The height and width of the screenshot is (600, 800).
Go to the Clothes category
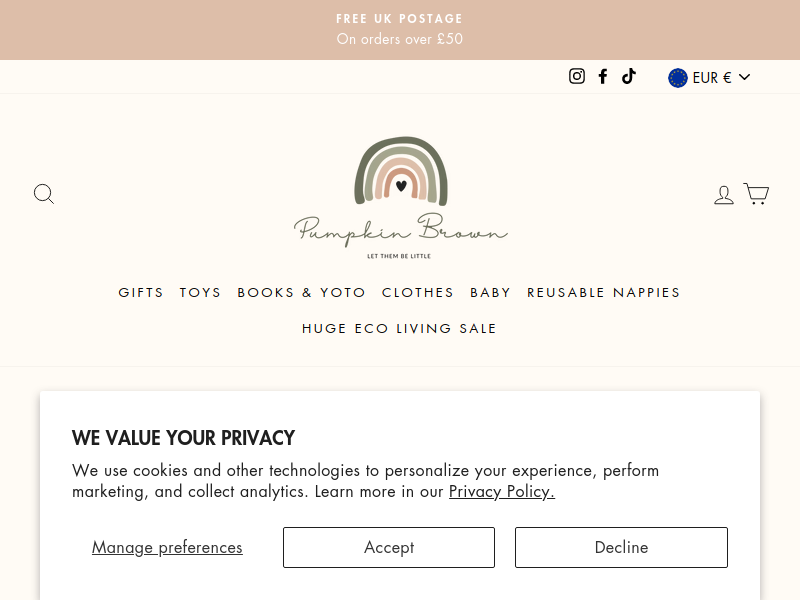click(x=418, y=292)
